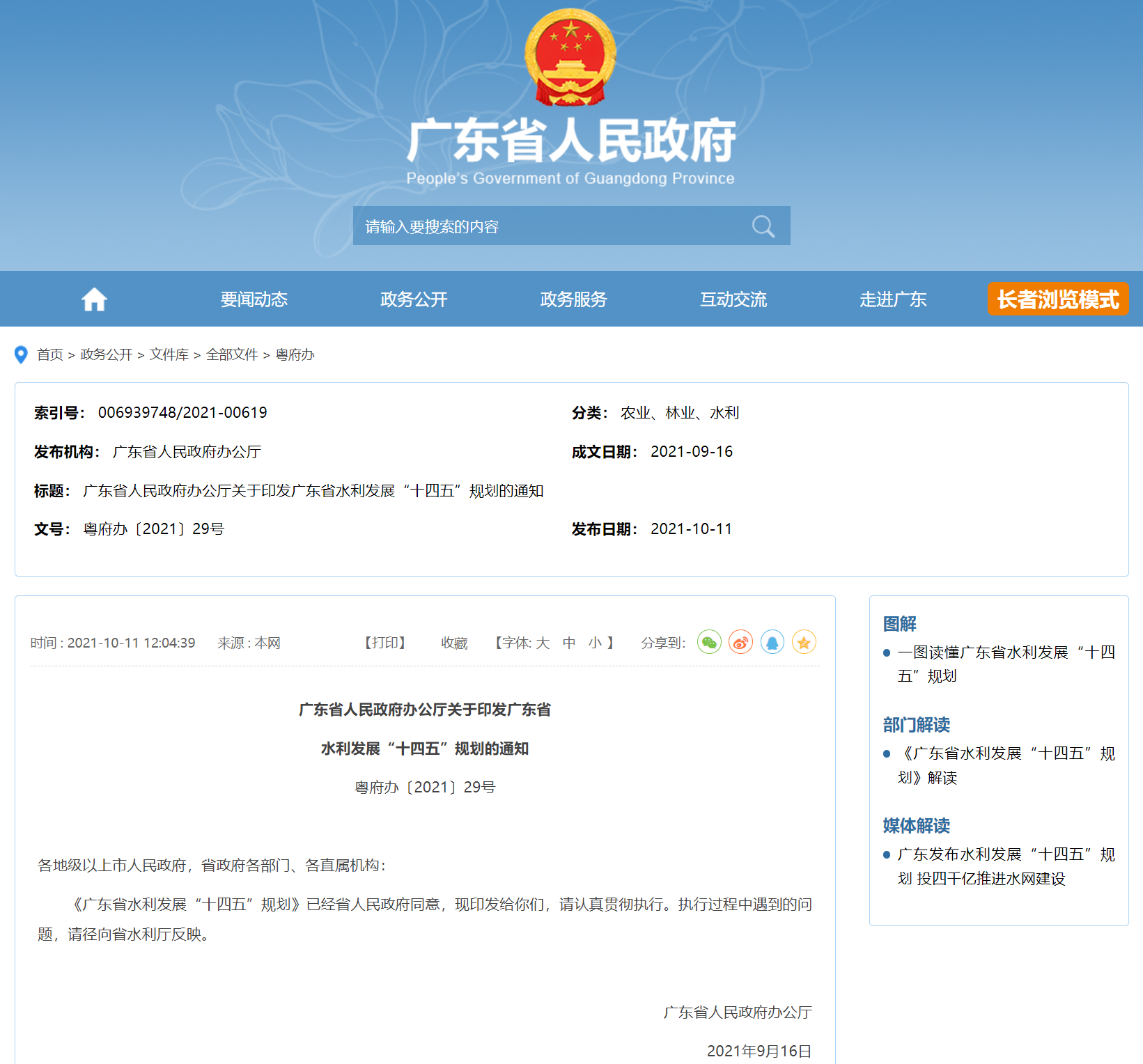Set font size to 大 (large)
This screenshot has width=1143, height=1064.
(x=543, y=643)
